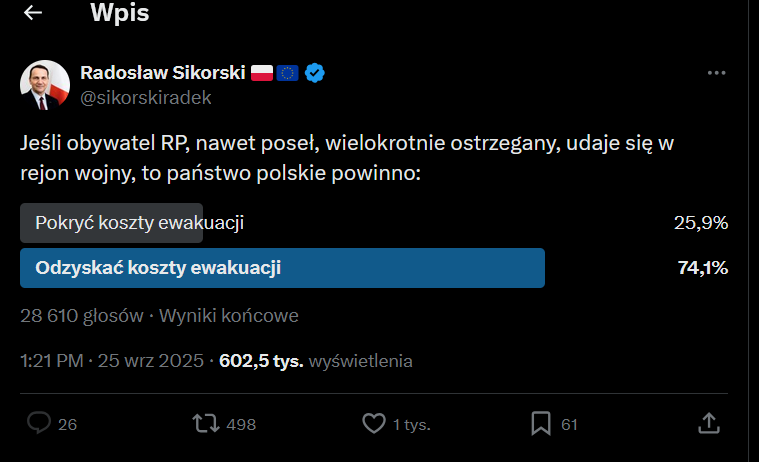This screenshot has width=759, height=462.
Task: Click the back arrow next to Wpis
Action: tap(33, 14)
